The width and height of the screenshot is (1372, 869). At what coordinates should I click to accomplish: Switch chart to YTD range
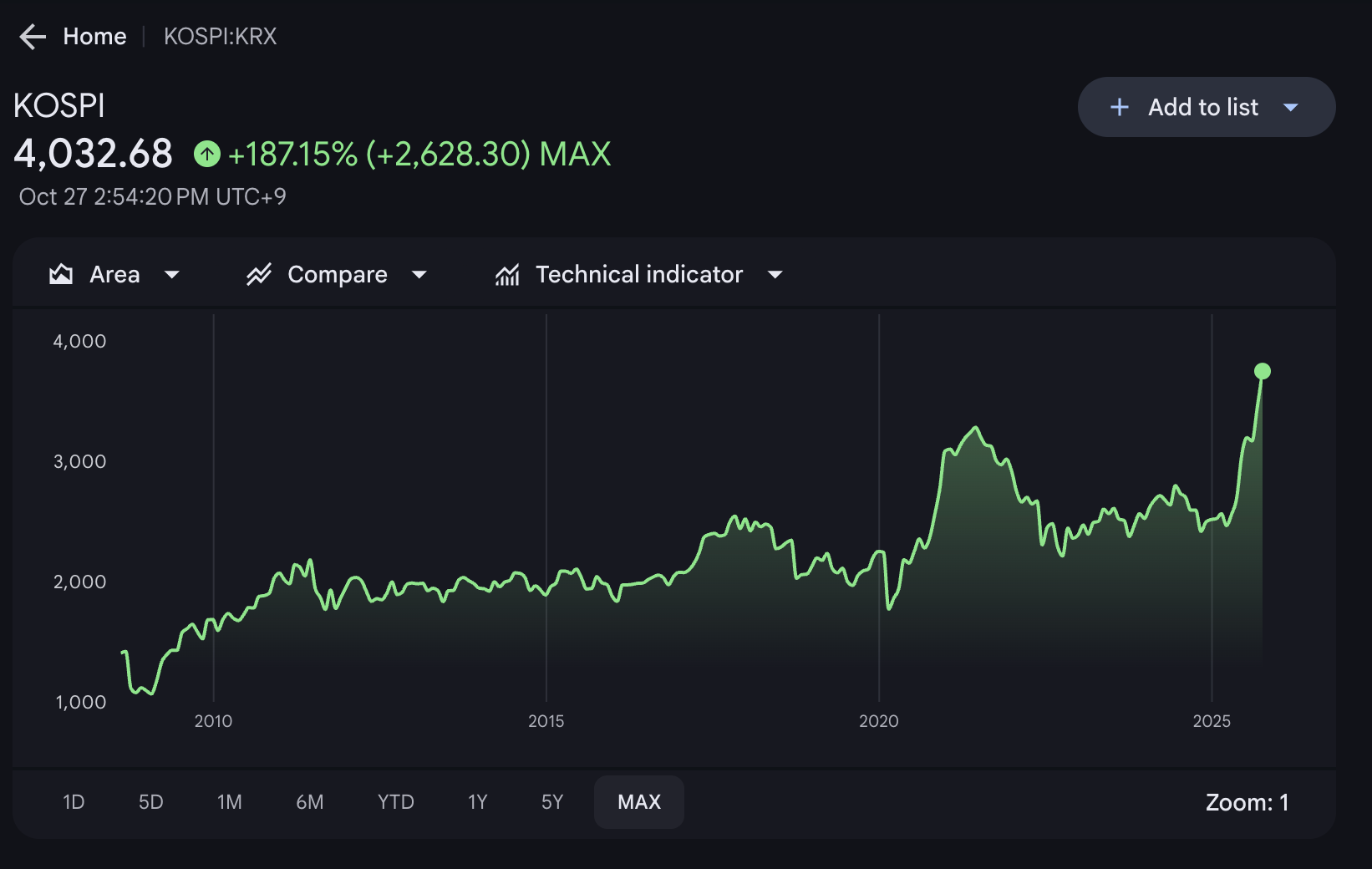click(x=396, y=802)
